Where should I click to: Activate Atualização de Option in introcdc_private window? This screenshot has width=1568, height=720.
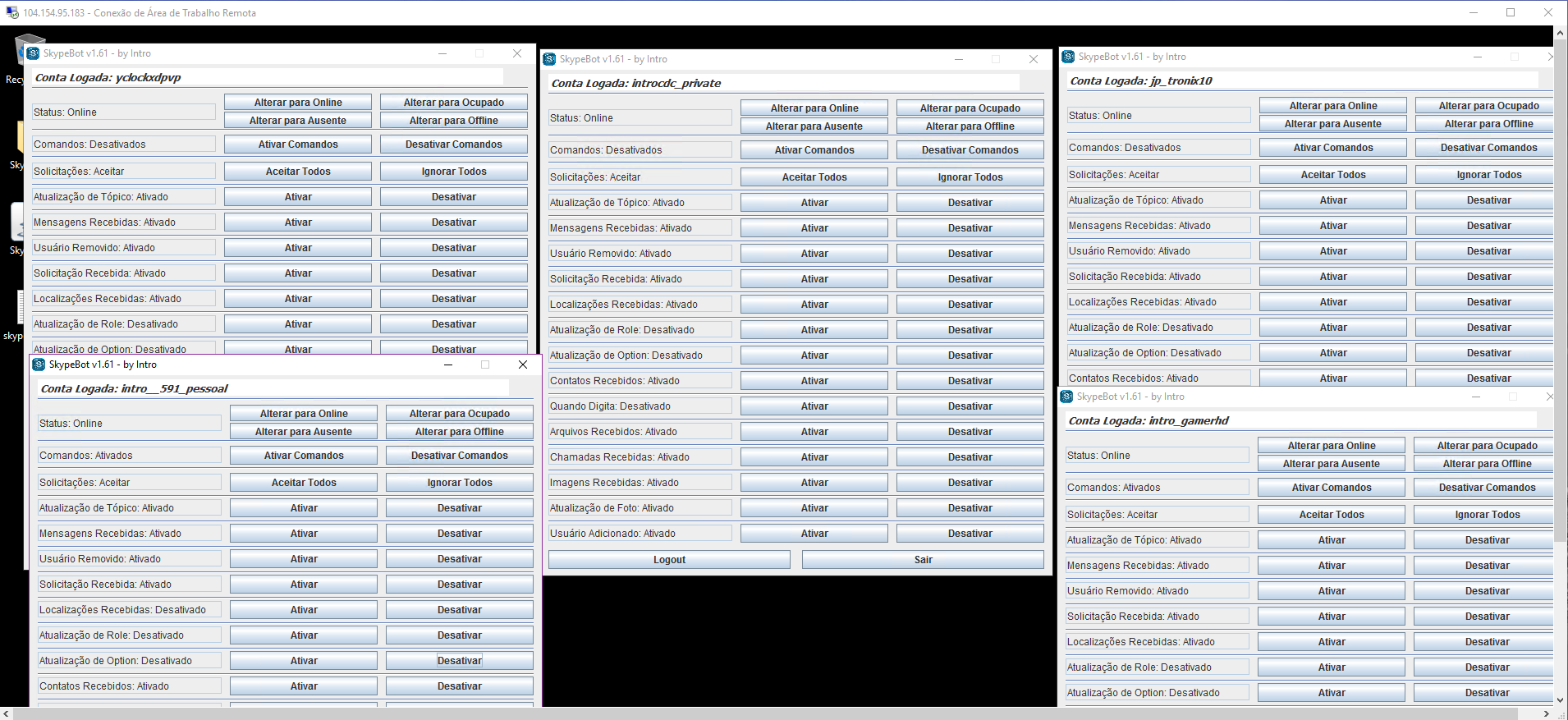pos(814,355)
